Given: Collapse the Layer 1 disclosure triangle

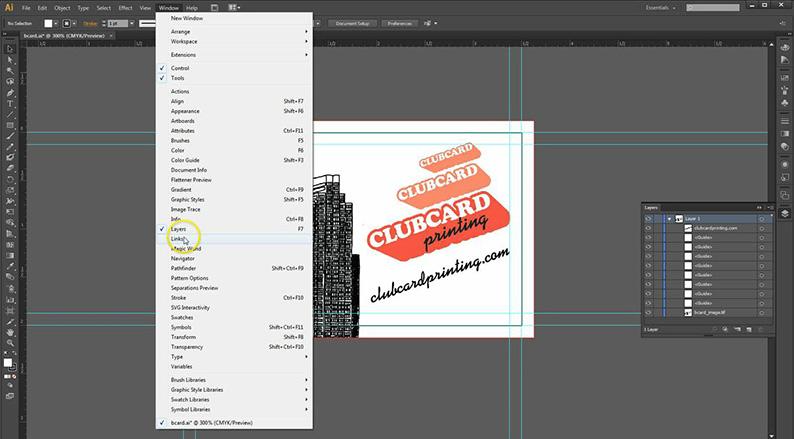Looking at the screenshot, I should (x=669, y=219).
